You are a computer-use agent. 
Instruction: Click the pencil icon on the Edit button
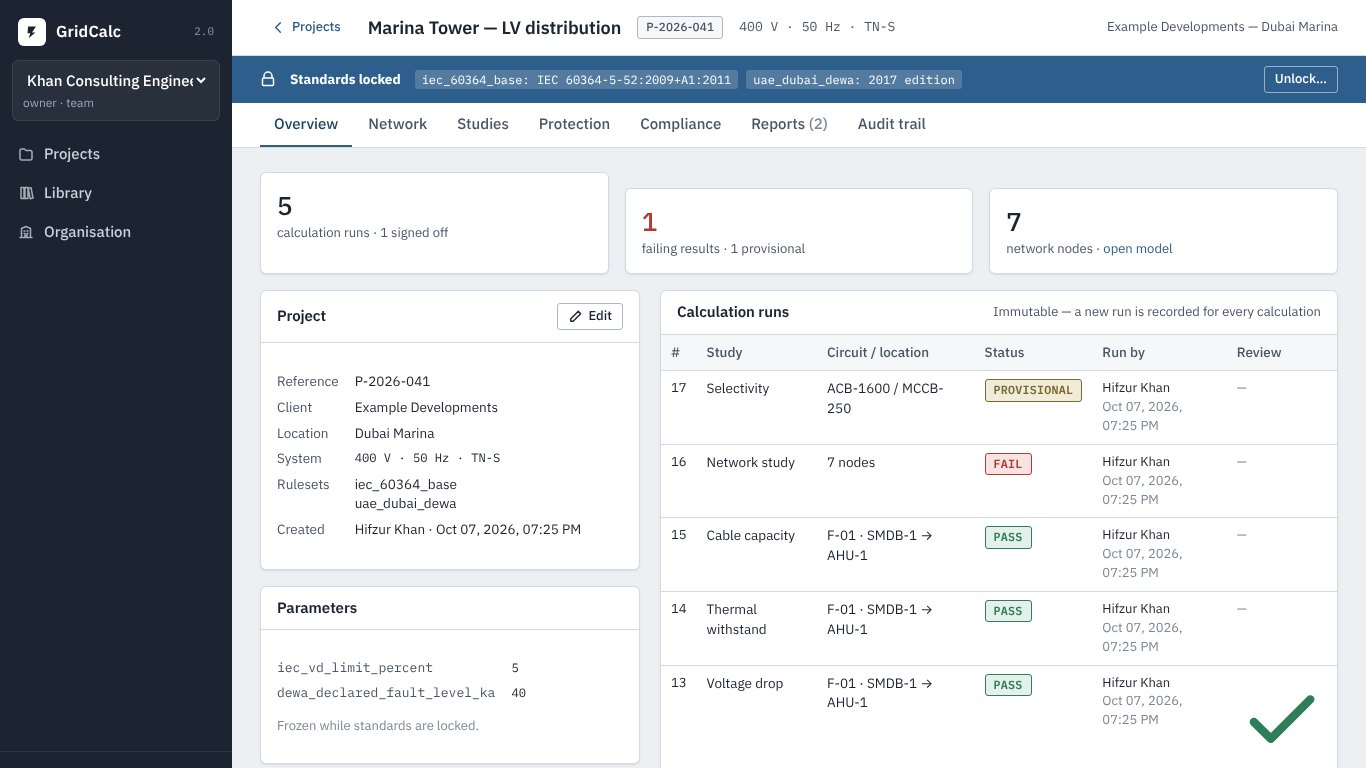[575, 316]
